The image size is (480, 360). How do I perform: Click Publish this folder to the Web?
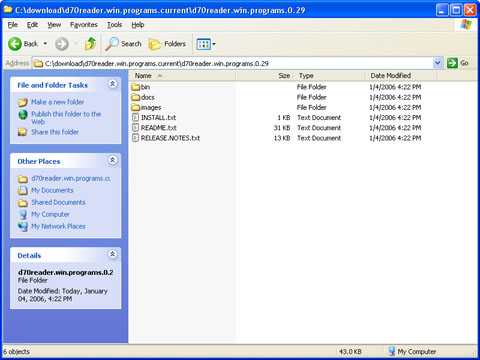point(66,118)
